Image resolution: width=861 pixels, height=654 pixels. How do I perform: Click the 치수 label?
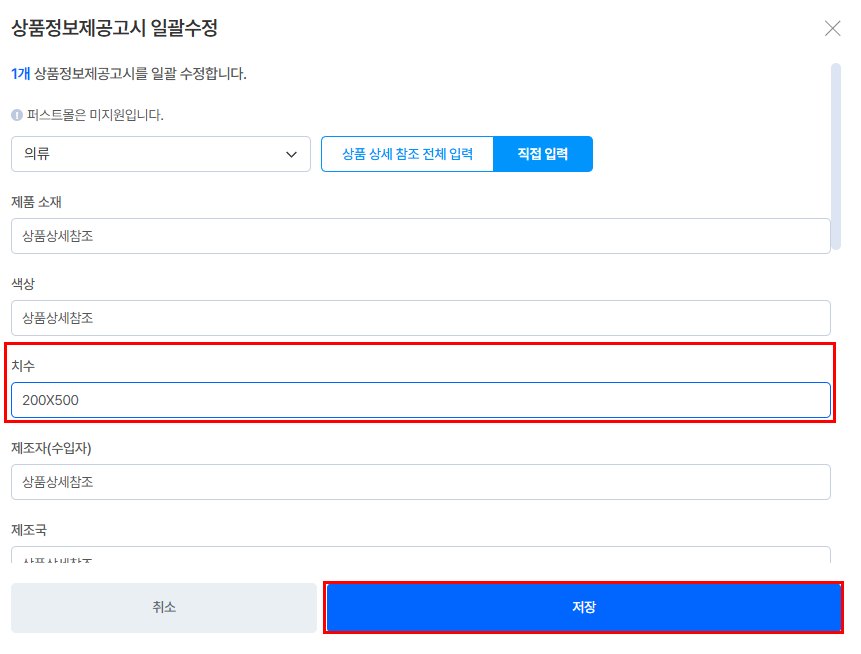(23, 366)
